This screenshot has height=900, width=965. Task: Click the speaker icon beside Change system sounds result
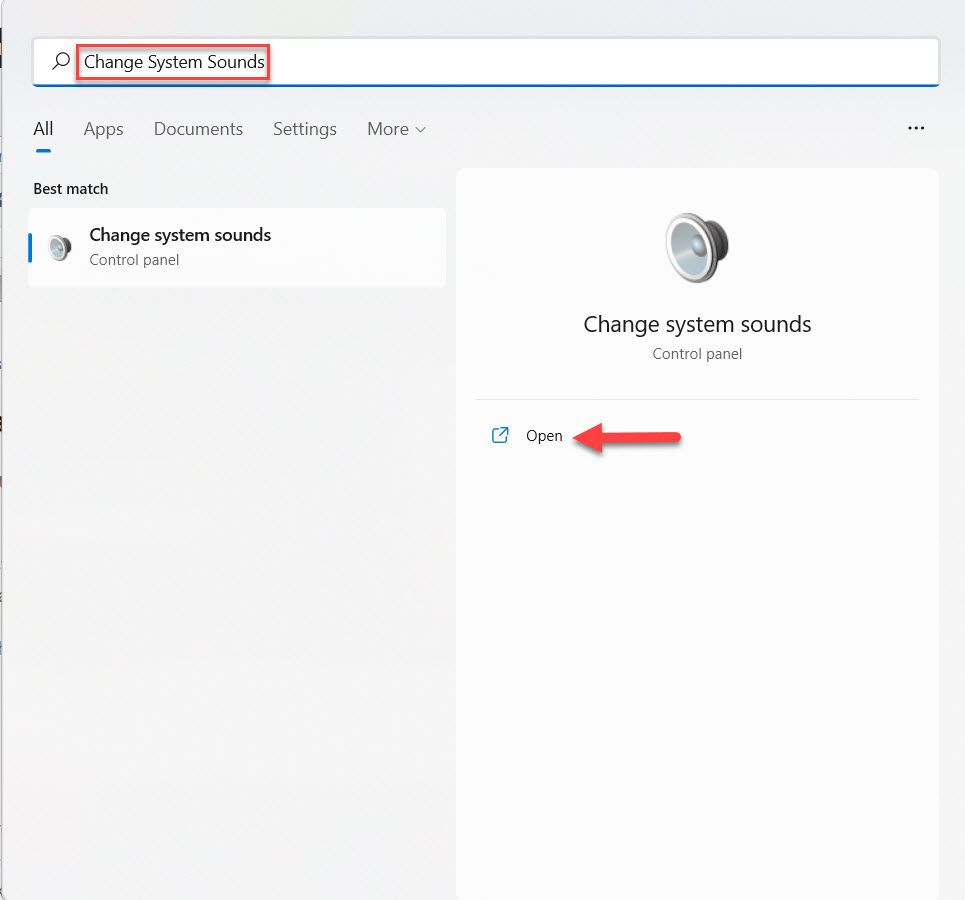[59, 247]
